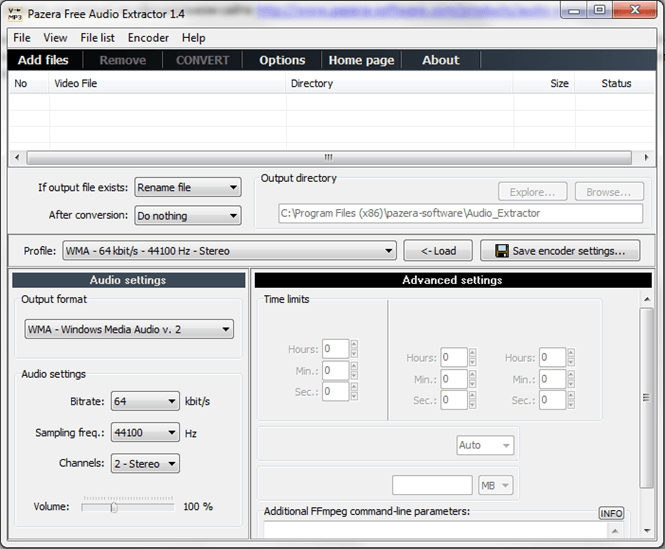The image size is (665, 549).
Task: Click the Home page toolbar button
Action: [361, 60]
